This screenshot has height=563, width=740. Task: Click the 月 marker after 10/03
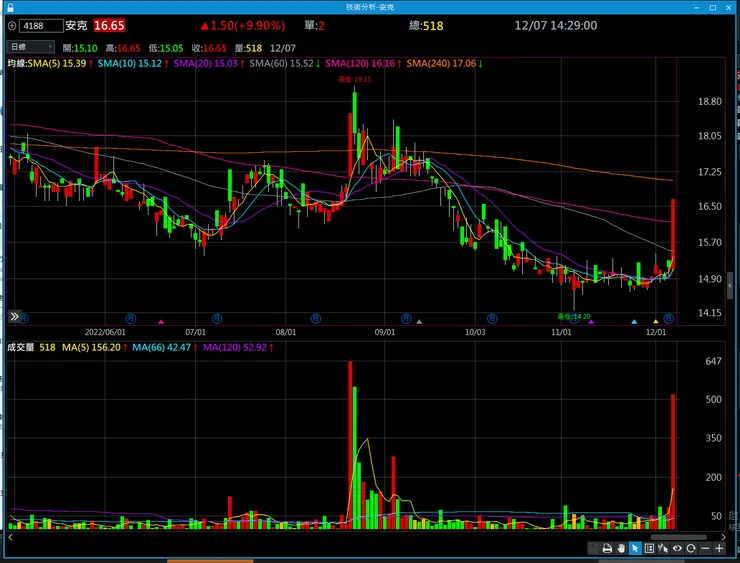(492, 319)
